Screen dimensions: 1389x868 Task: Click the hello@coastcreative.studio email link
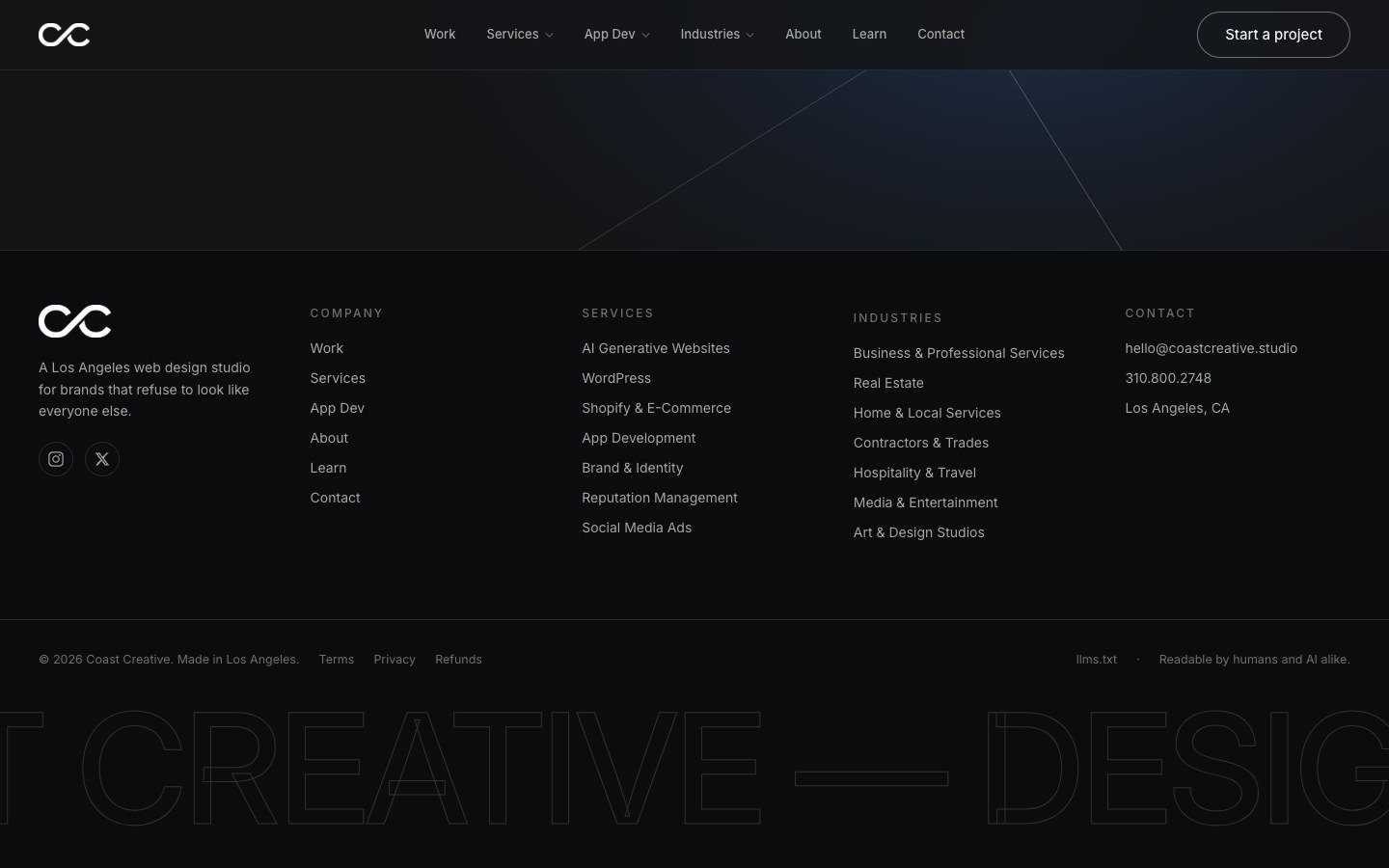(x=1211, y=348)
